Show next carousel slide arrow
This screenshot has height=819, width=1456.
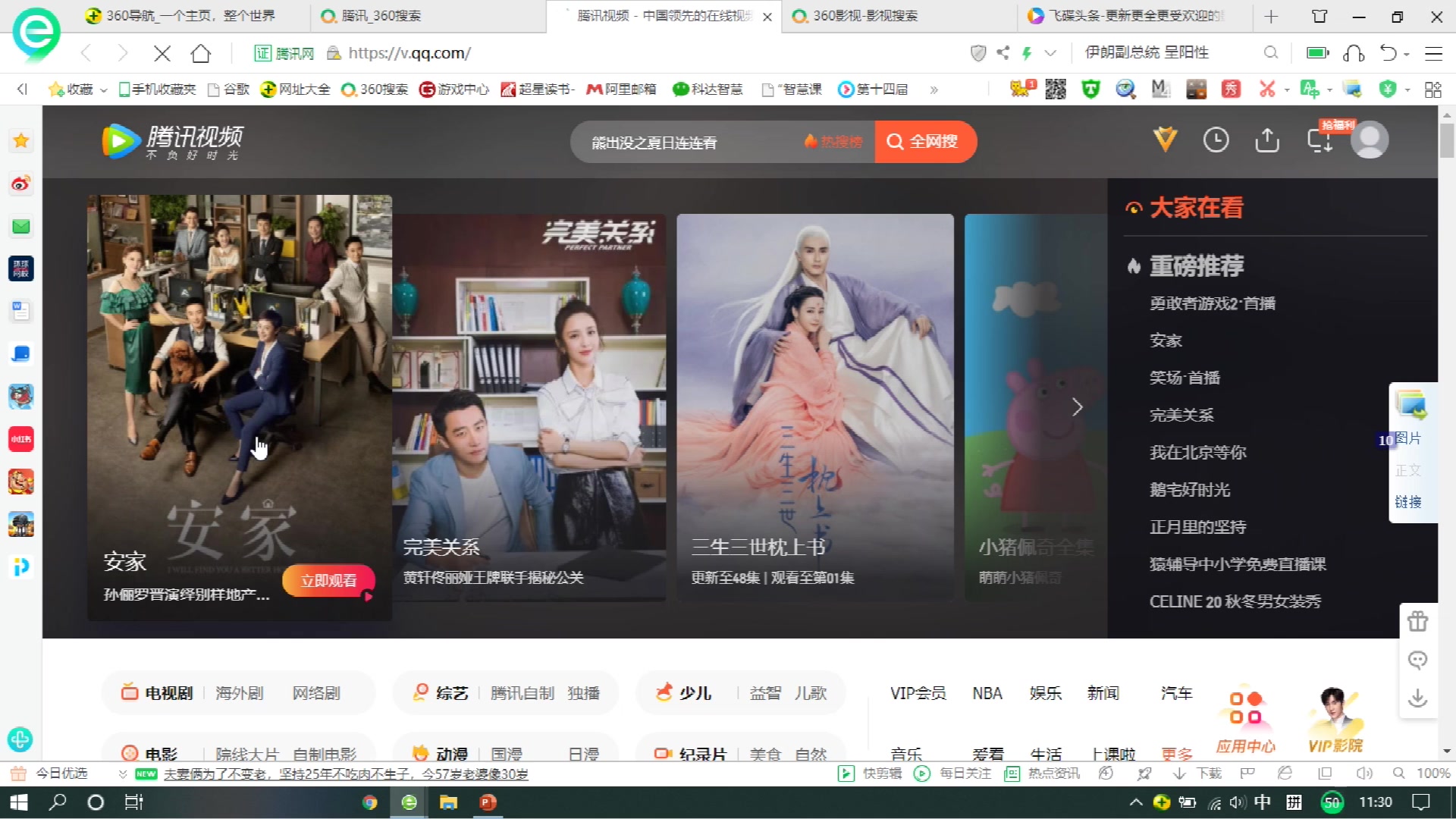click(1077, 407)
